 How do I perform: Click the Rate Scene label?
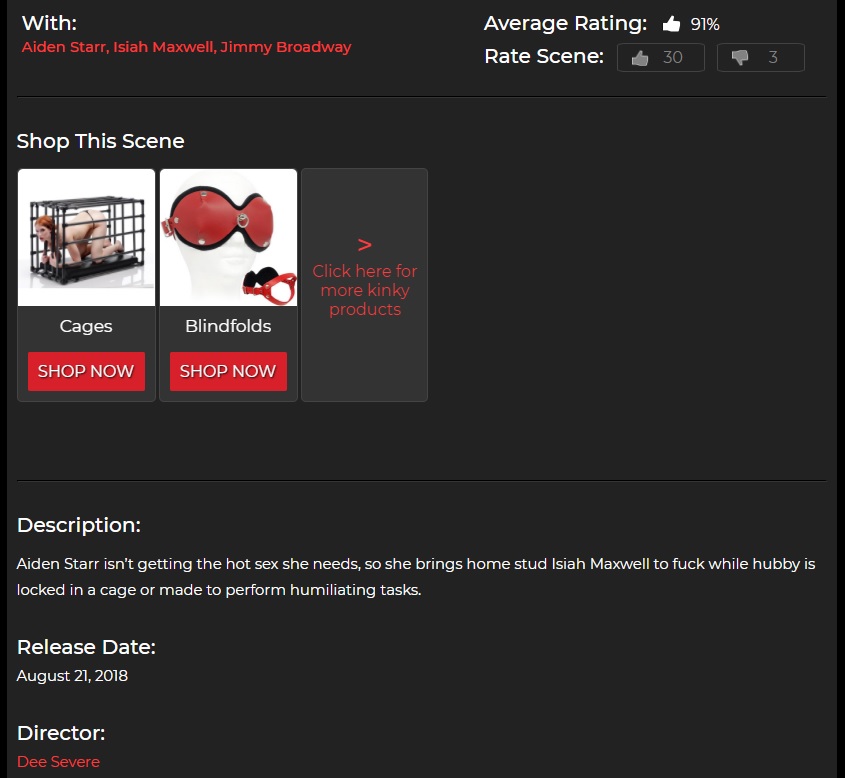click(x=544, y=56)
